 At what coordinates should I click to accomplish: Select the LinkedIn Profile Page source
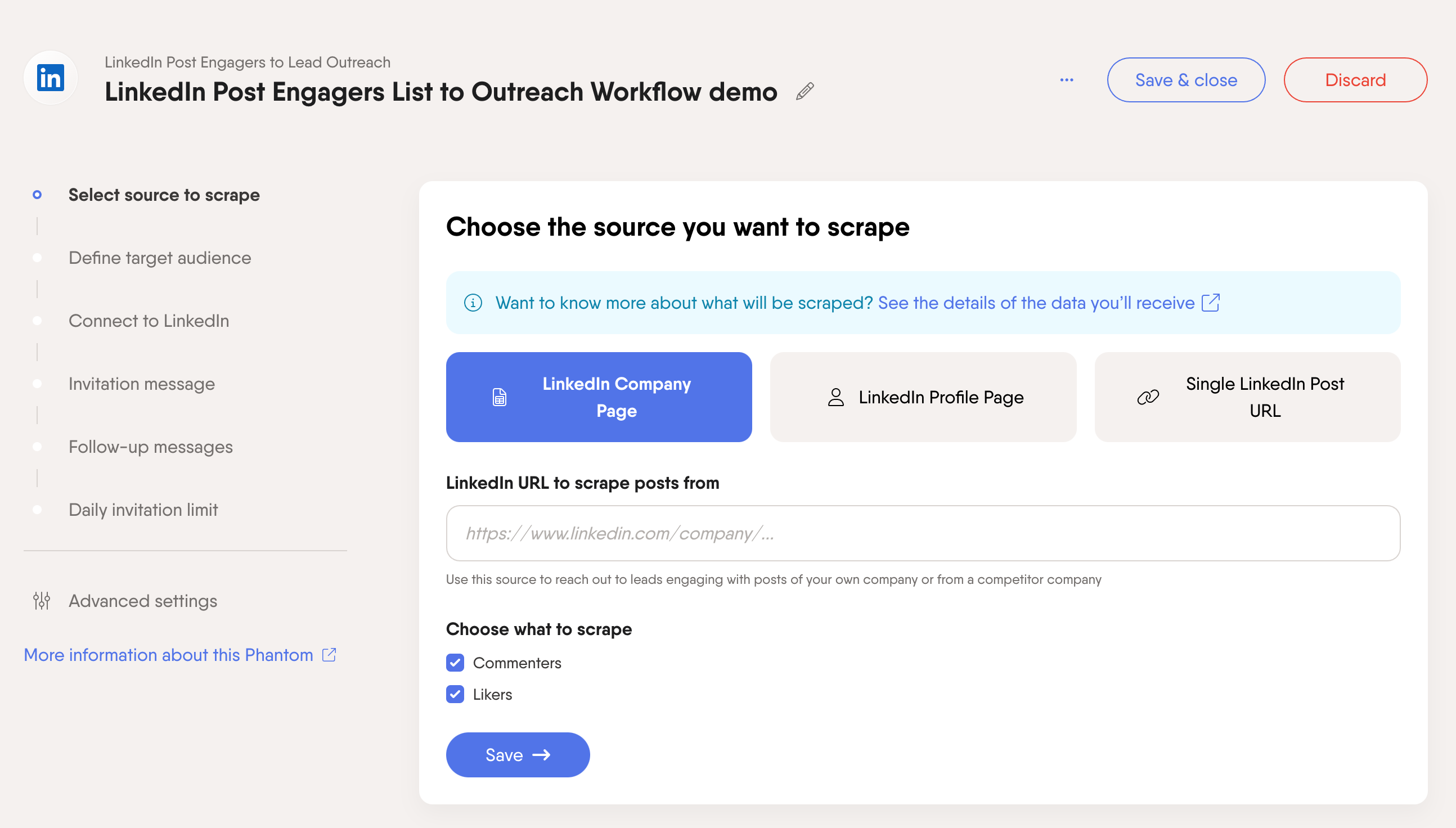click(x=923, y=397)
